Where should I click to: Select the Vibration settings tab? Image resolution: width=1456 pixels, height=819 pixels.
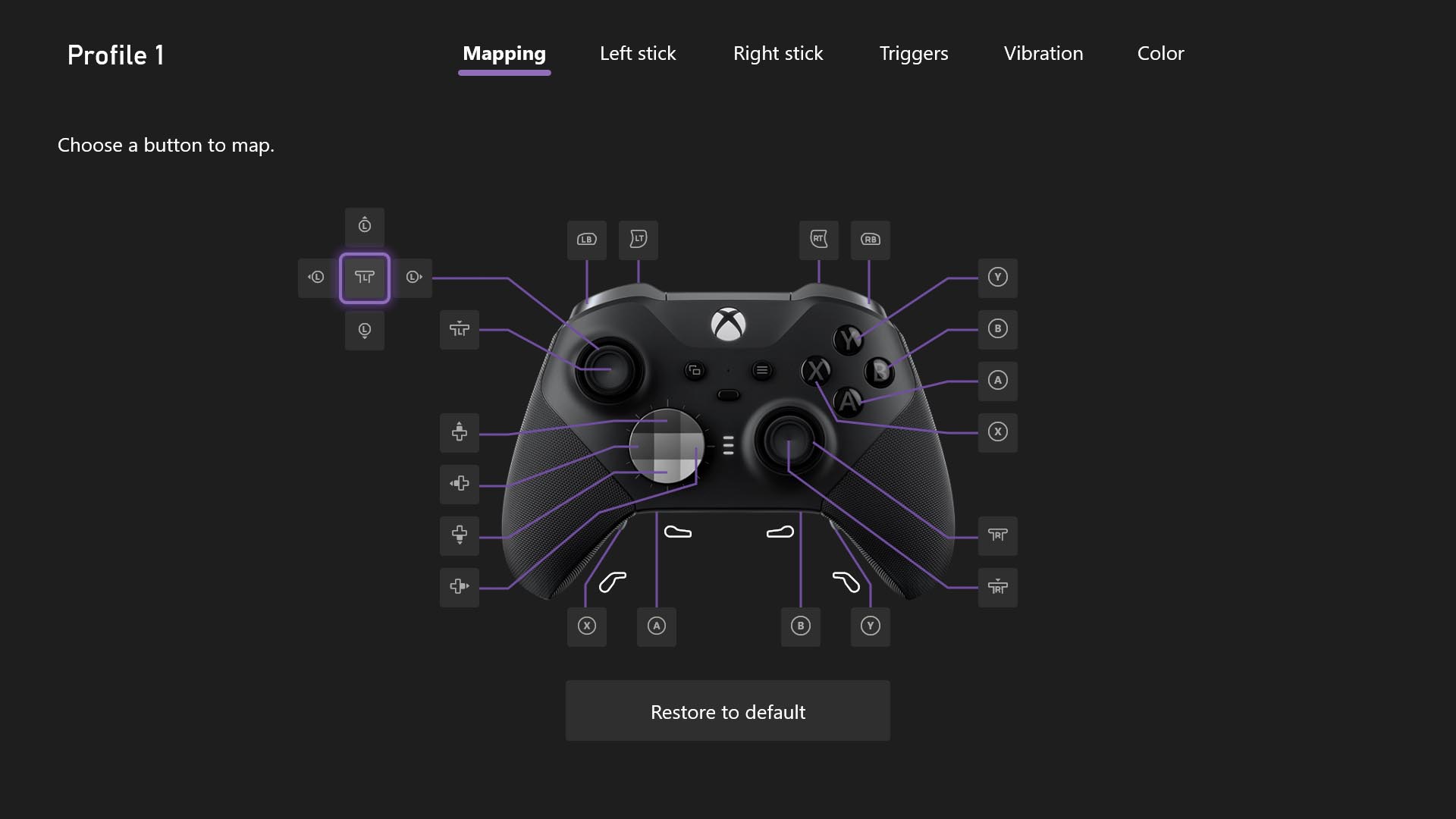(1044, 53)
